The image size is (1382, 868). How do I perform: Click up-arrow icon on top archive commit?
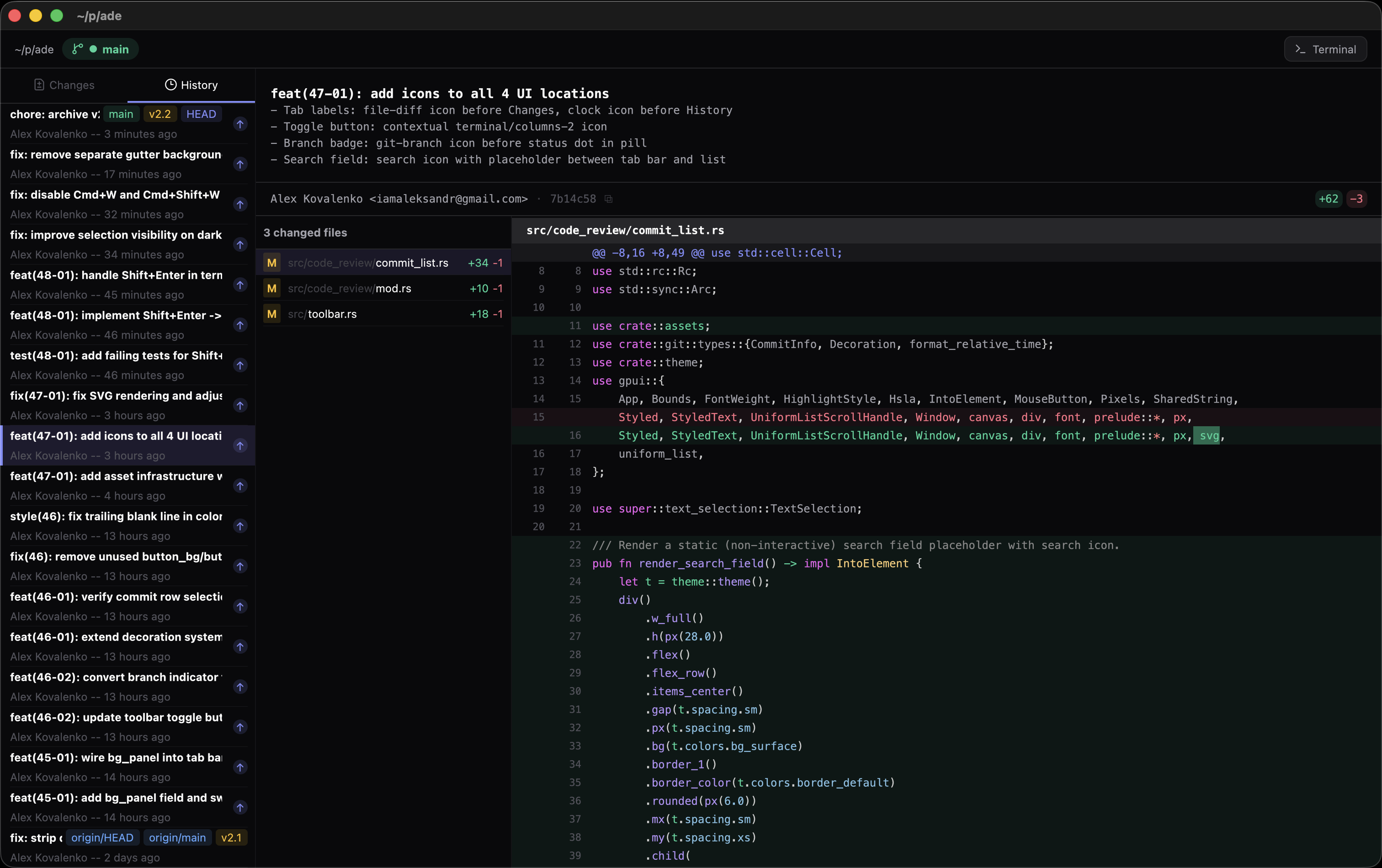point(240,124)
